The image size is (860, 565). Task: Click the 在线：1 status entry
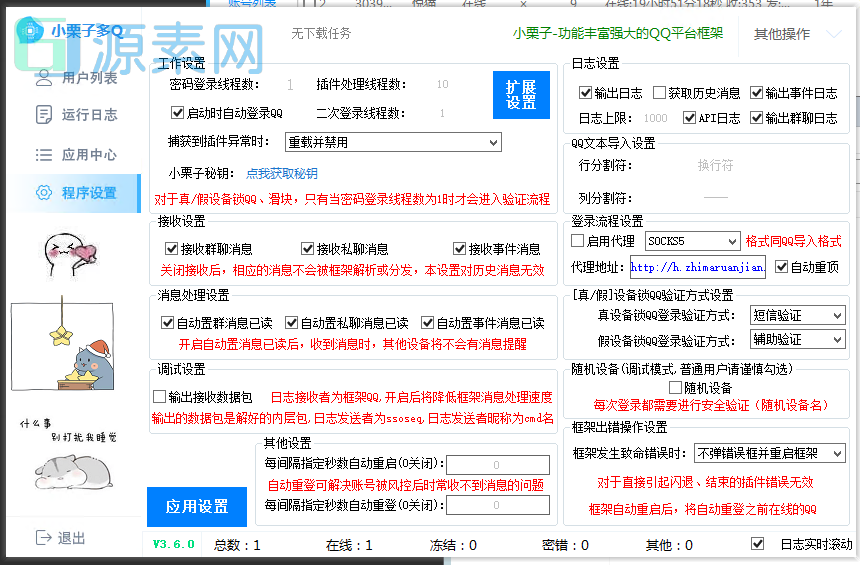coord(349,545)
